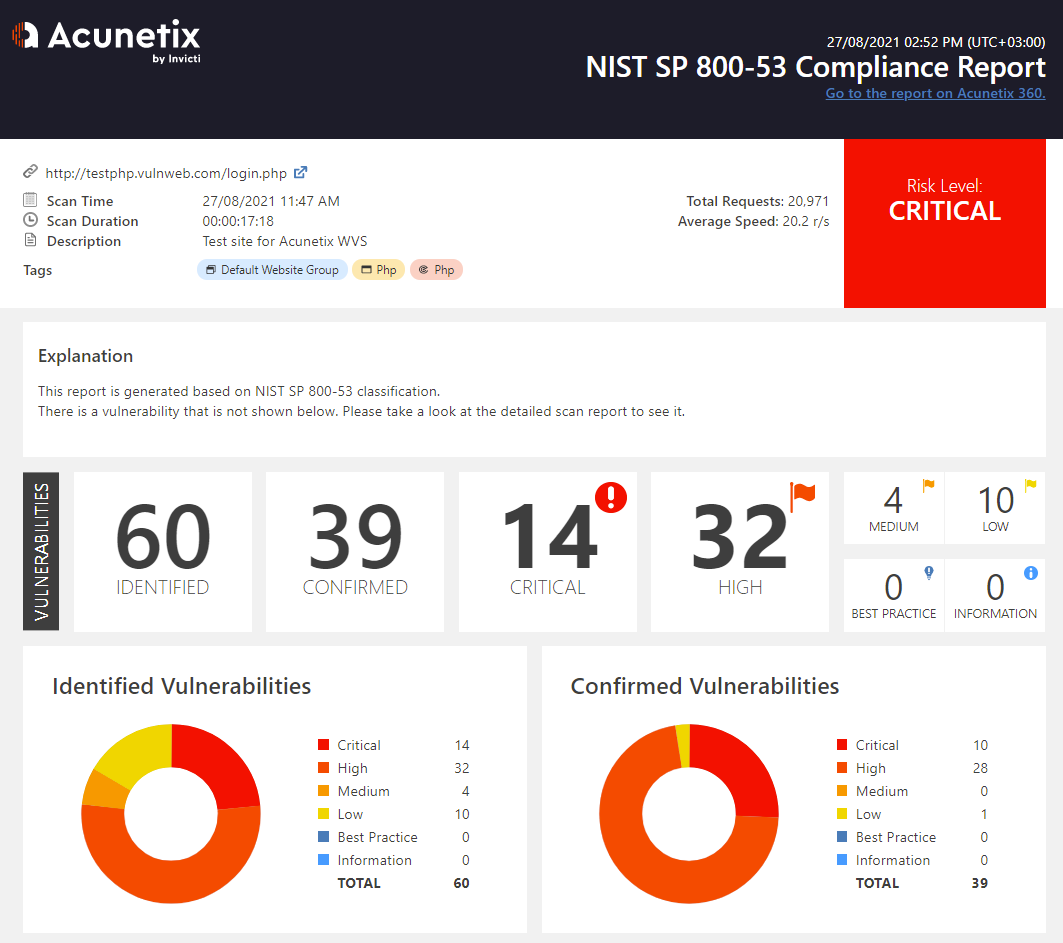1063x943 pixels.
Task: Select the yellow Php tag
Action: coord(378,270)
